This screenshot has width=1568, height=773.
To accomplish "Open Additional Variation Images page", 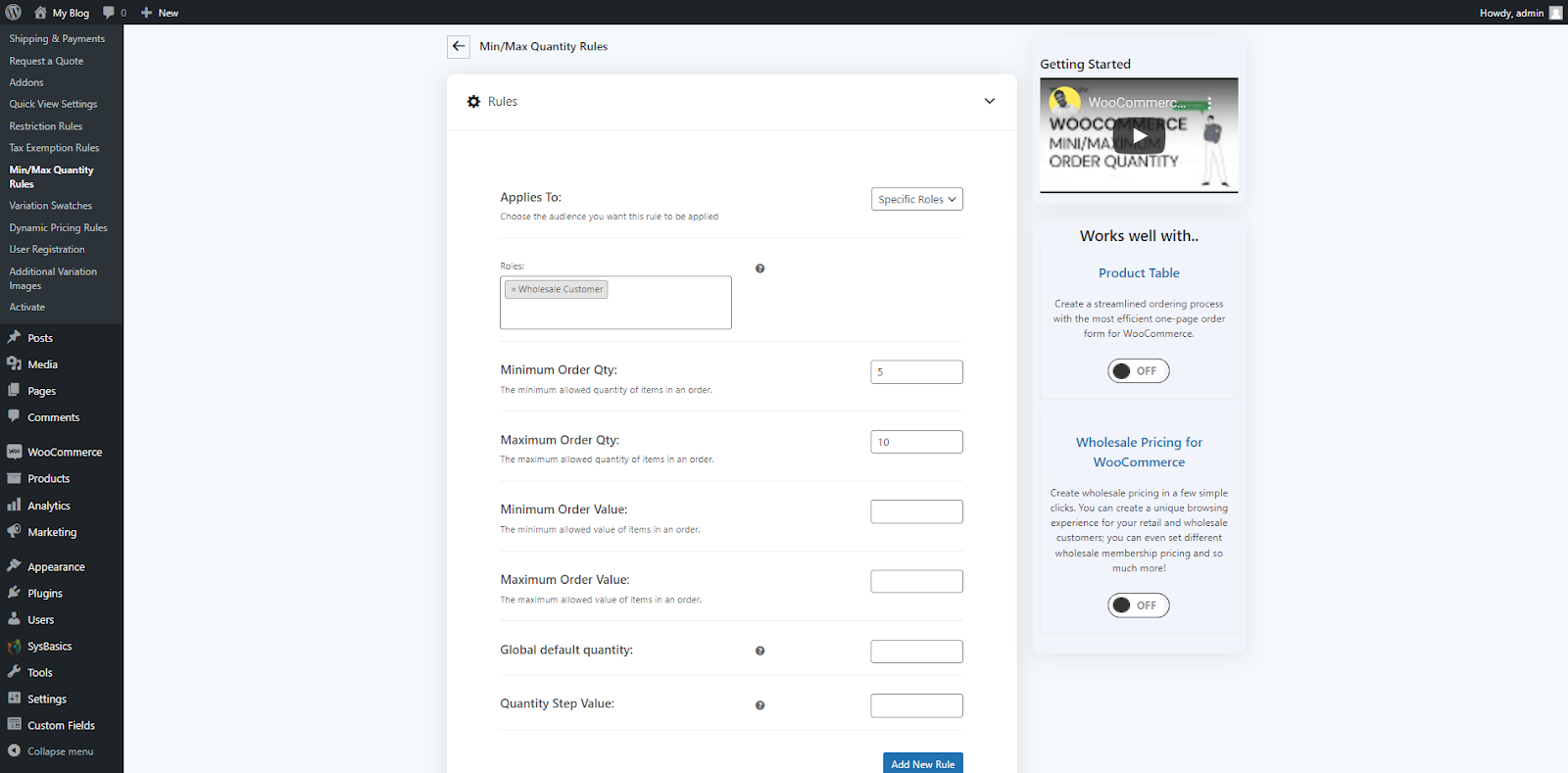I will (x=53, y=278).
